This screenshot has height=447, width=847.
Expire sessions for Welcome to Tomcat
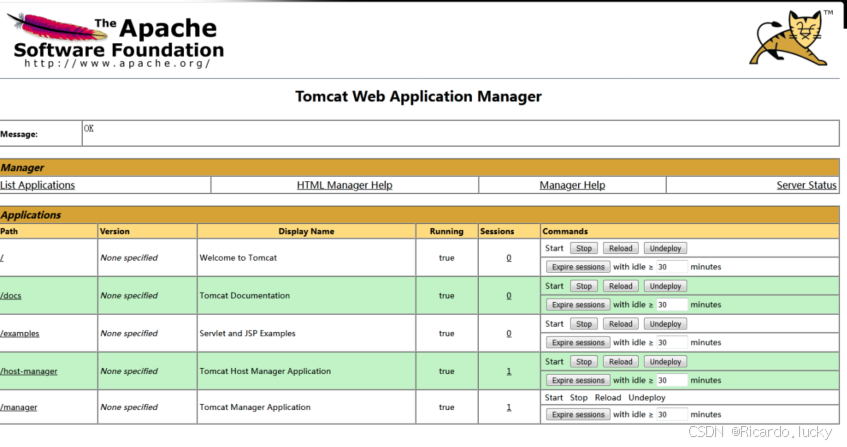point(578,267)
